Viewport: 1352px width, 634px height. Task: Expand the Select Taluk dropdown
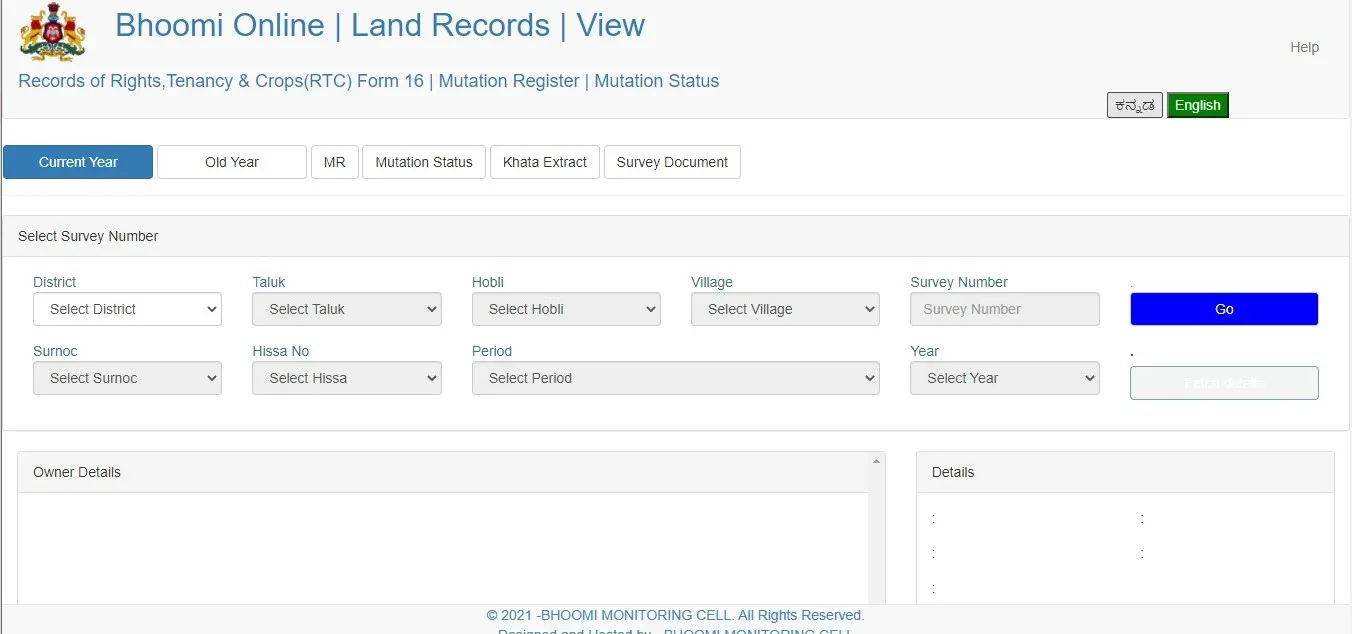tap(347, 309)
